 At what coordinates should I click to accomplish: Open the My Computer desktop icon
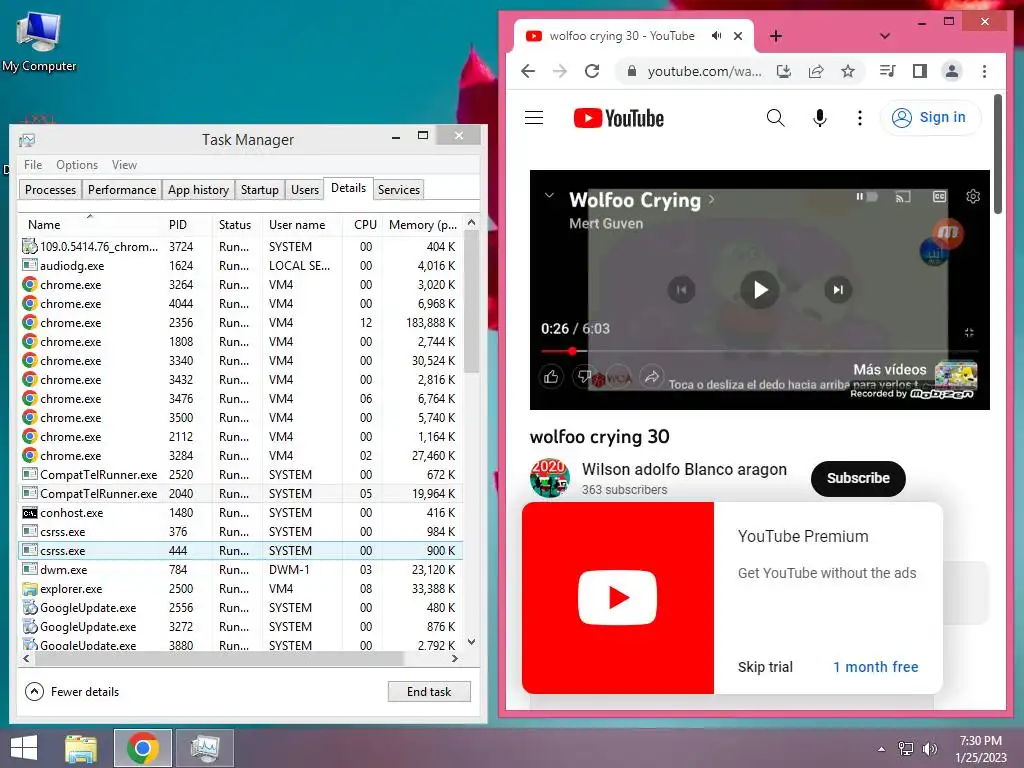39,40
